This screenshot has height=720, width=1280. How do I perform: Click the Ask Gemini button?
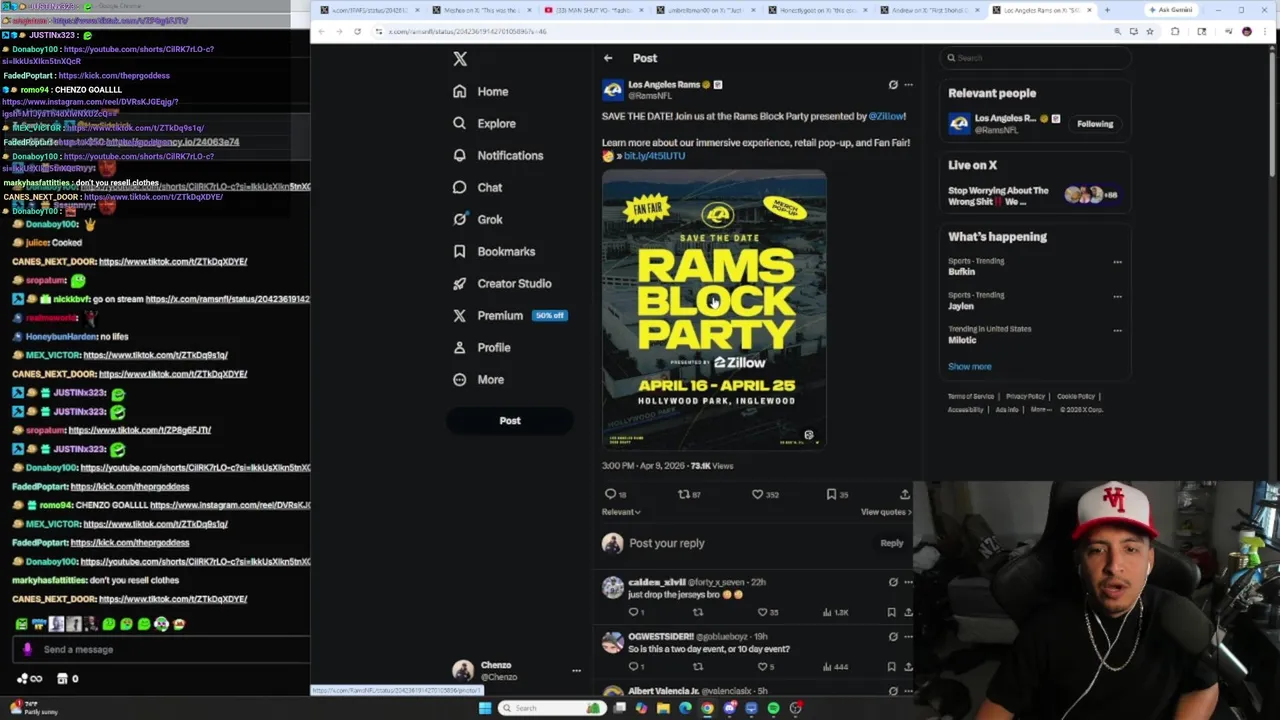pos(1170,10)
